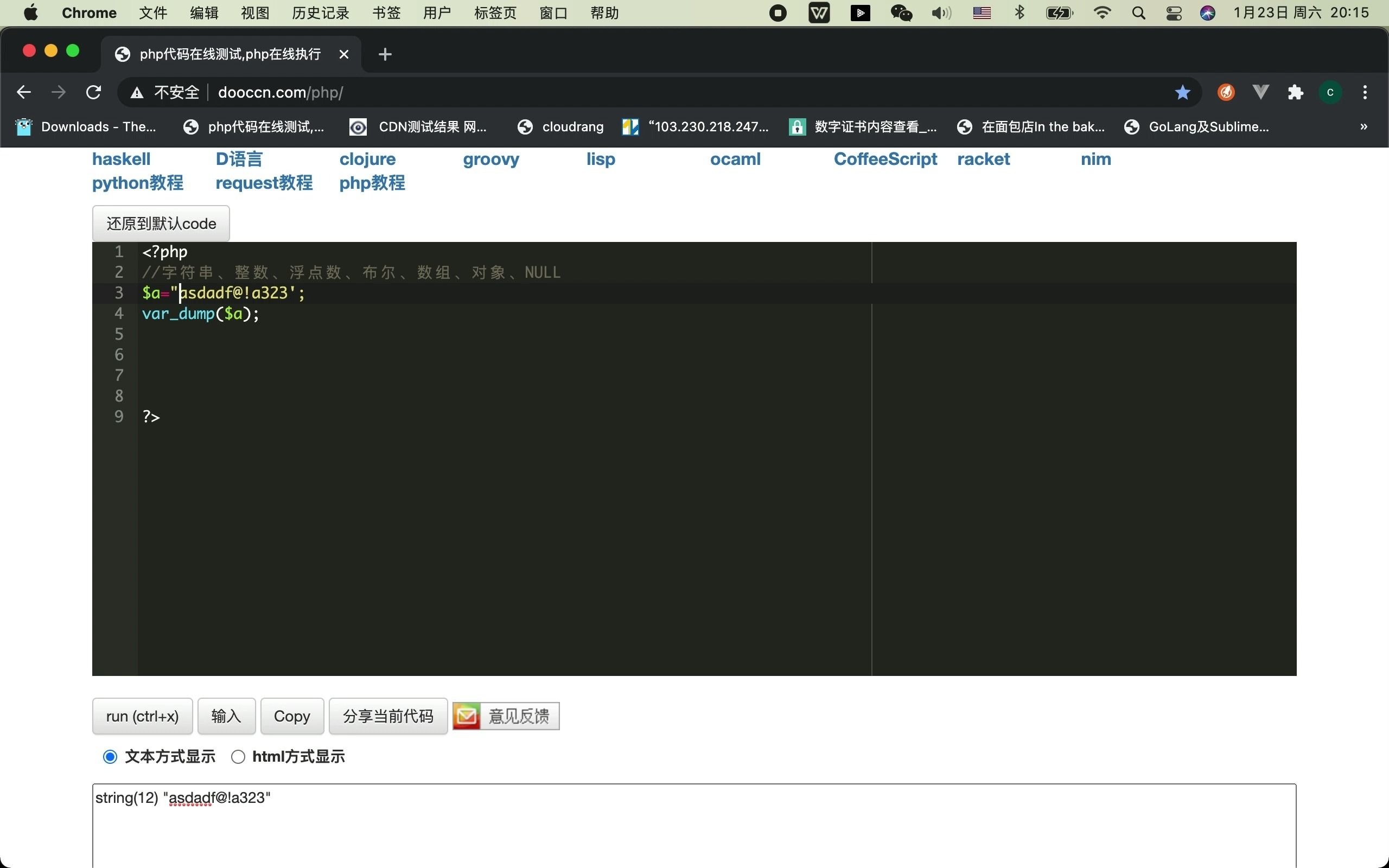This screenshot has width=1389, height=868.
Task: Open the US input source flag menu
Action: [982, 12]
